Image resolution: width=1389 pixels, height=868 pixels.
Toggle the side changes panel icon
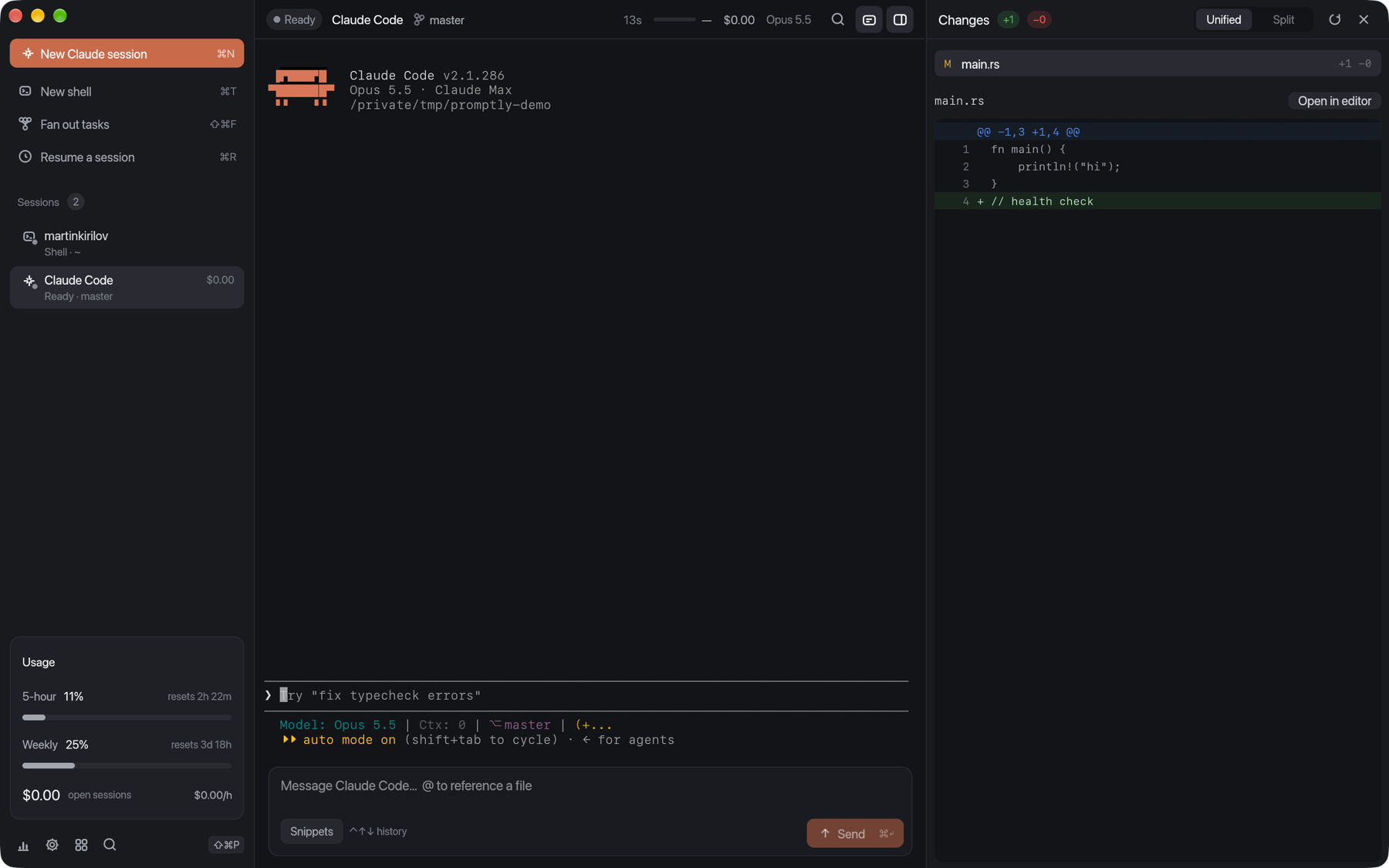pyautogui.click(x=900, y=19)
